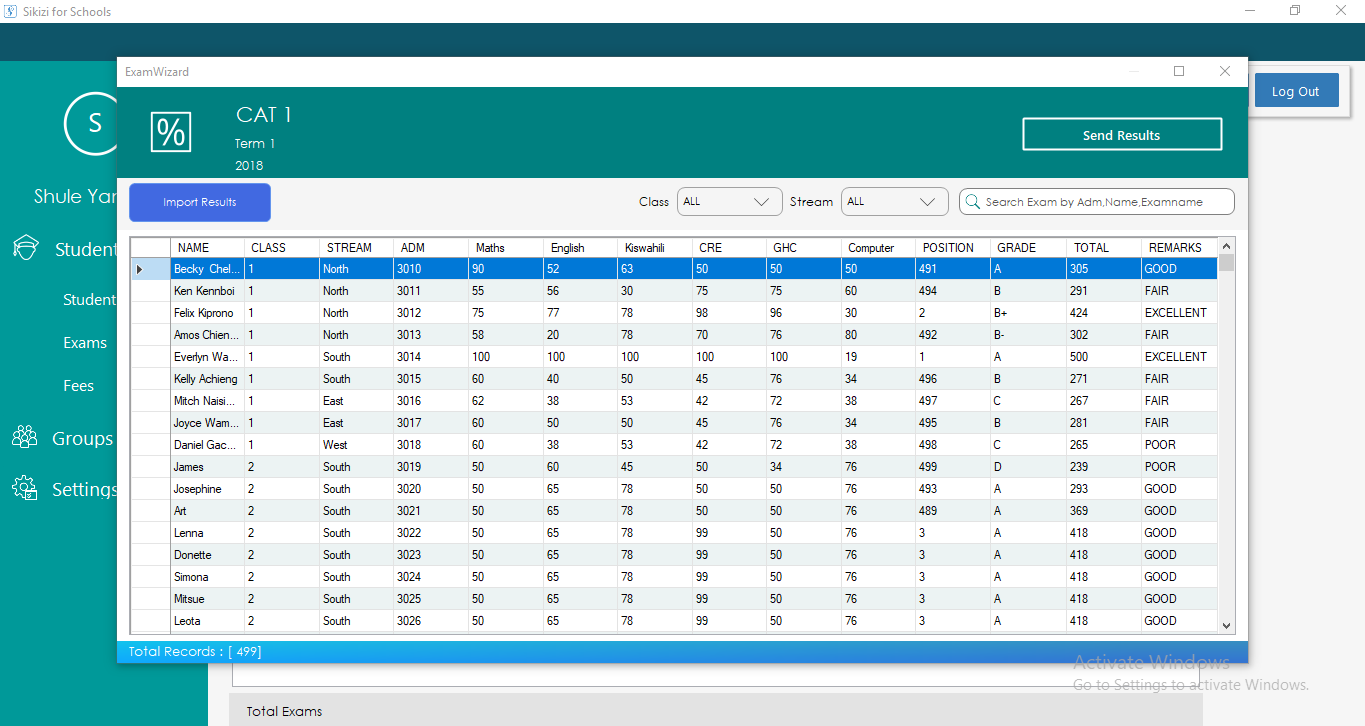Viewport: 1365px width, 726px height.
Task: Click the search magnifier icon
Action: tap(972, 202)
